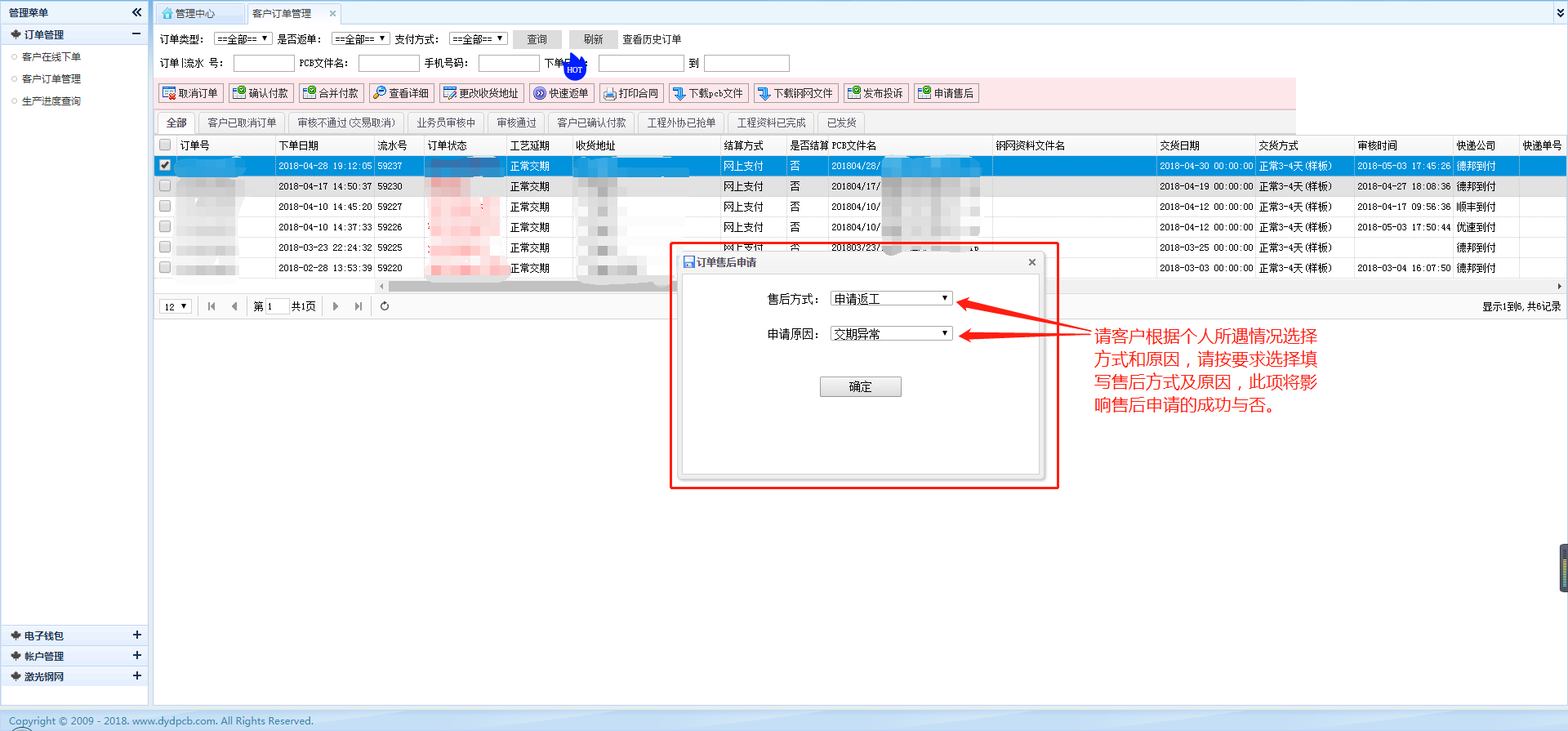Click the 确认付款 confirm payment button
This screenshot has height=731, width=1568.
pos(261,93)
